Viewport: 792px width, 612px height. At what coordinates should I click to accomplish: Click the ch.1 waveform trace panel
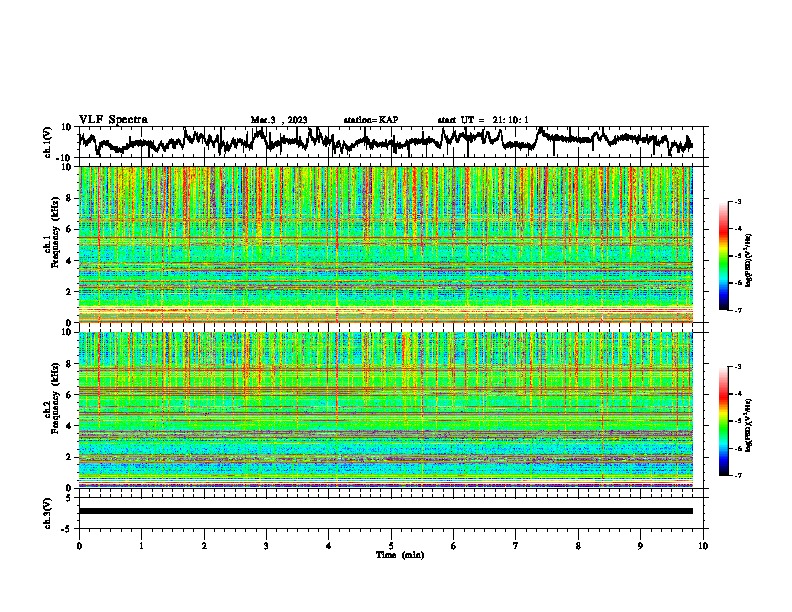(x=391, y=142)
